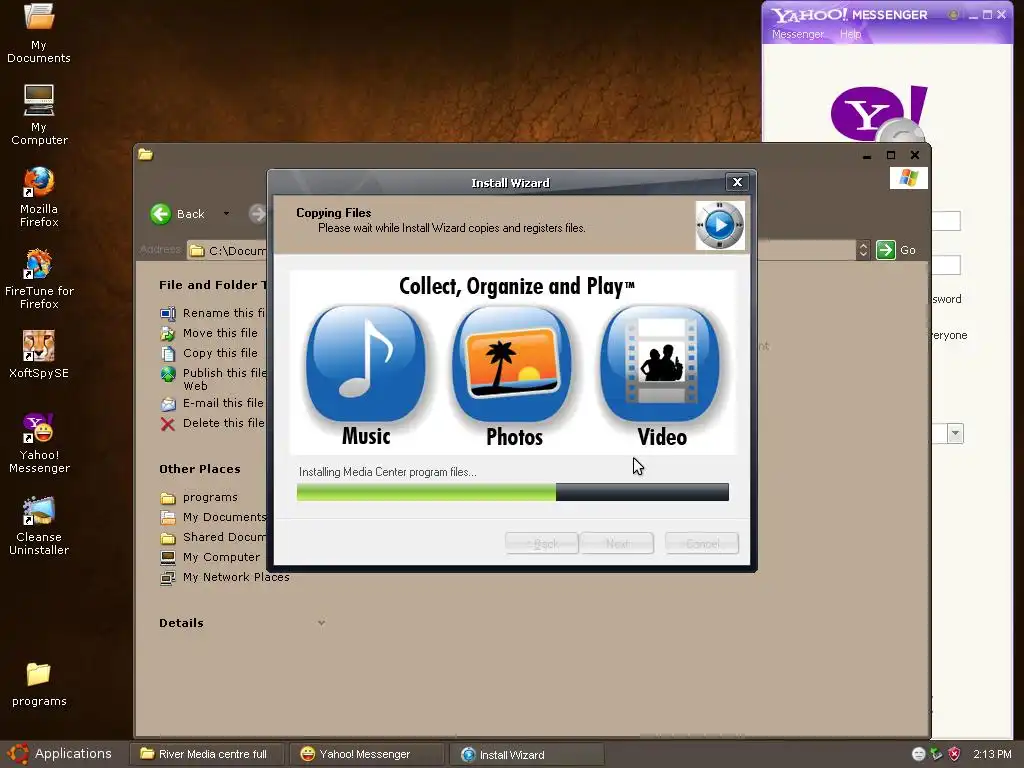The image size is (1024, 768).
Task: Click the Yahoo! logo in Messenger window
Action: [879, 114]
